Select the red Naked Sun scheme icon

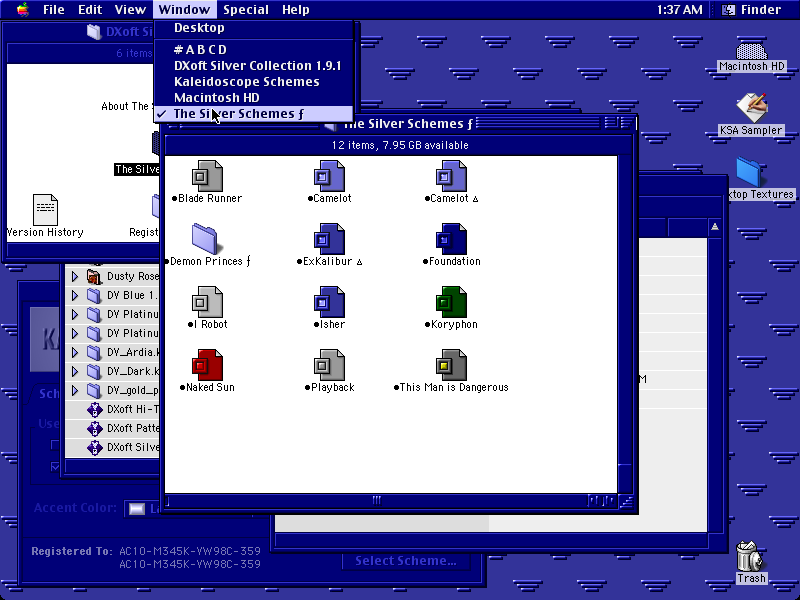pos(207,365)
